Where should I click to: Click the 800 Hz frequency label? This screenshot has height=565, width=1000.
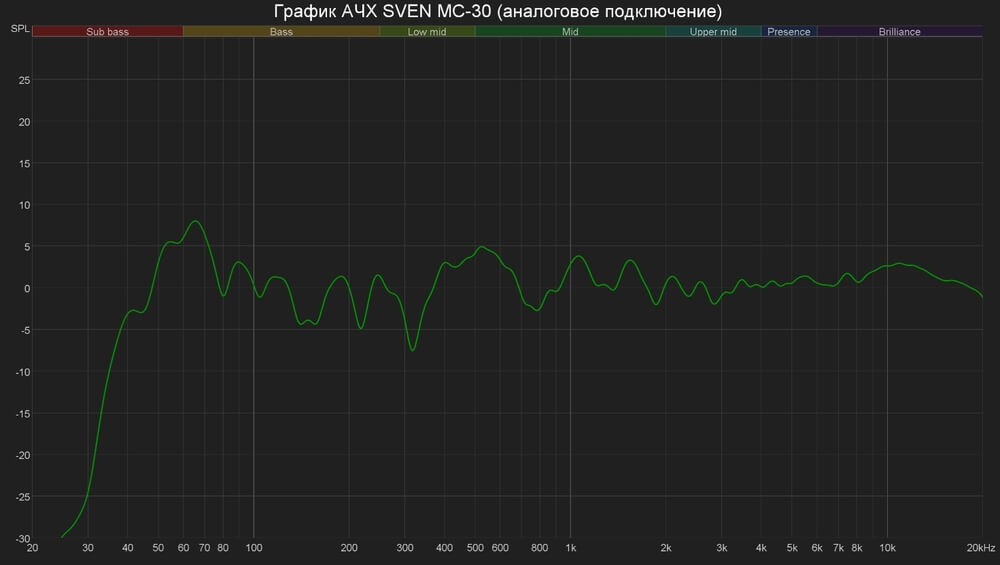(x=540, y=548)
